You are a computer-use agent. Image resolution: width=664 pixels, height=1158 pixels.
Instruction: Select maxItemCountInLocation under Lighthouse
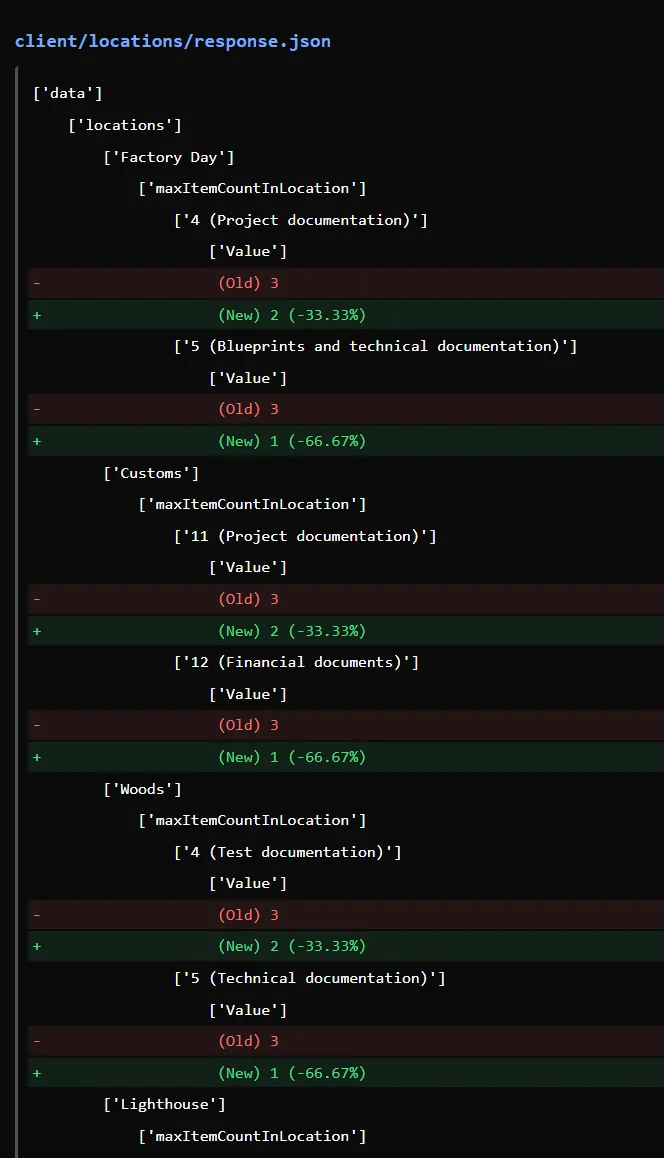253,1136
